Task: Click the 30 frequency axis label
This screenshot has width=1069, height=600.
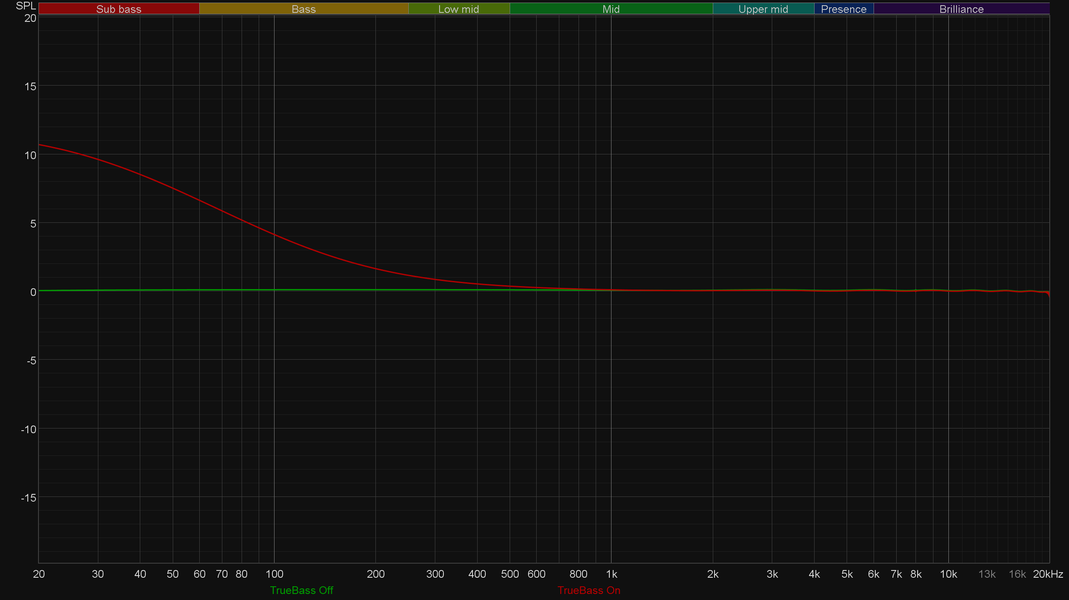Action: click(x=98, y=575)
